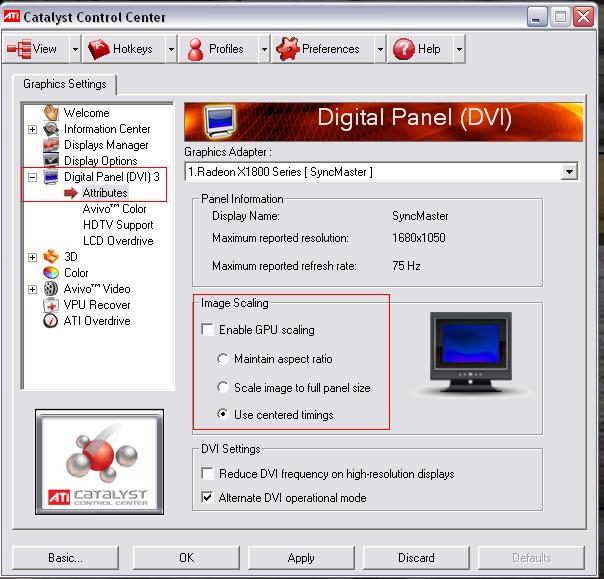Select Use centered timings radio button
The image size is (604, 579).
click(223, 415)
